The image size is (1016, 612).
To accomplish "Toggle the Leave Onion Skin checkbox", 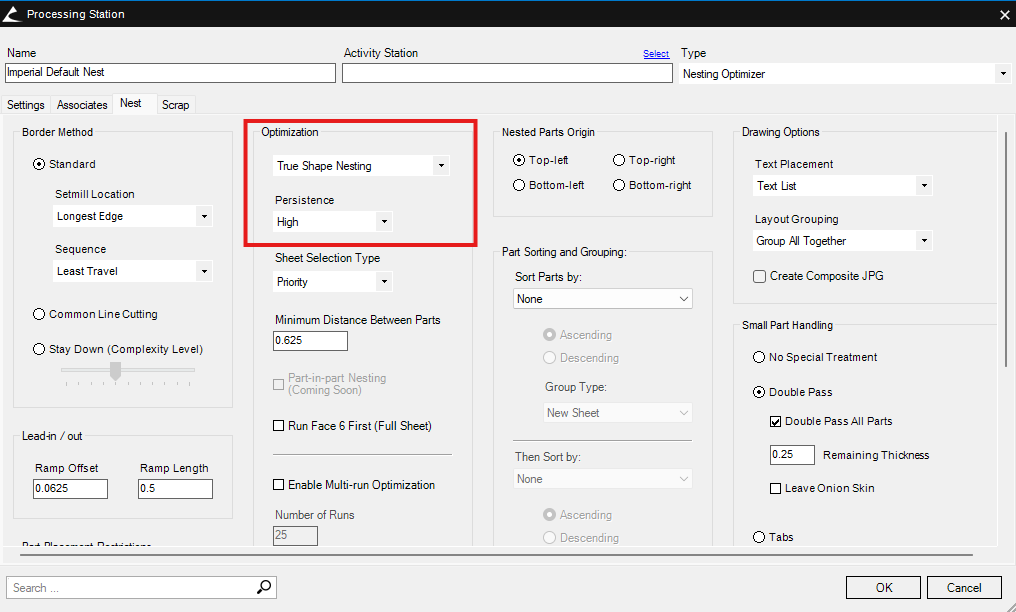I will point(776,488).
